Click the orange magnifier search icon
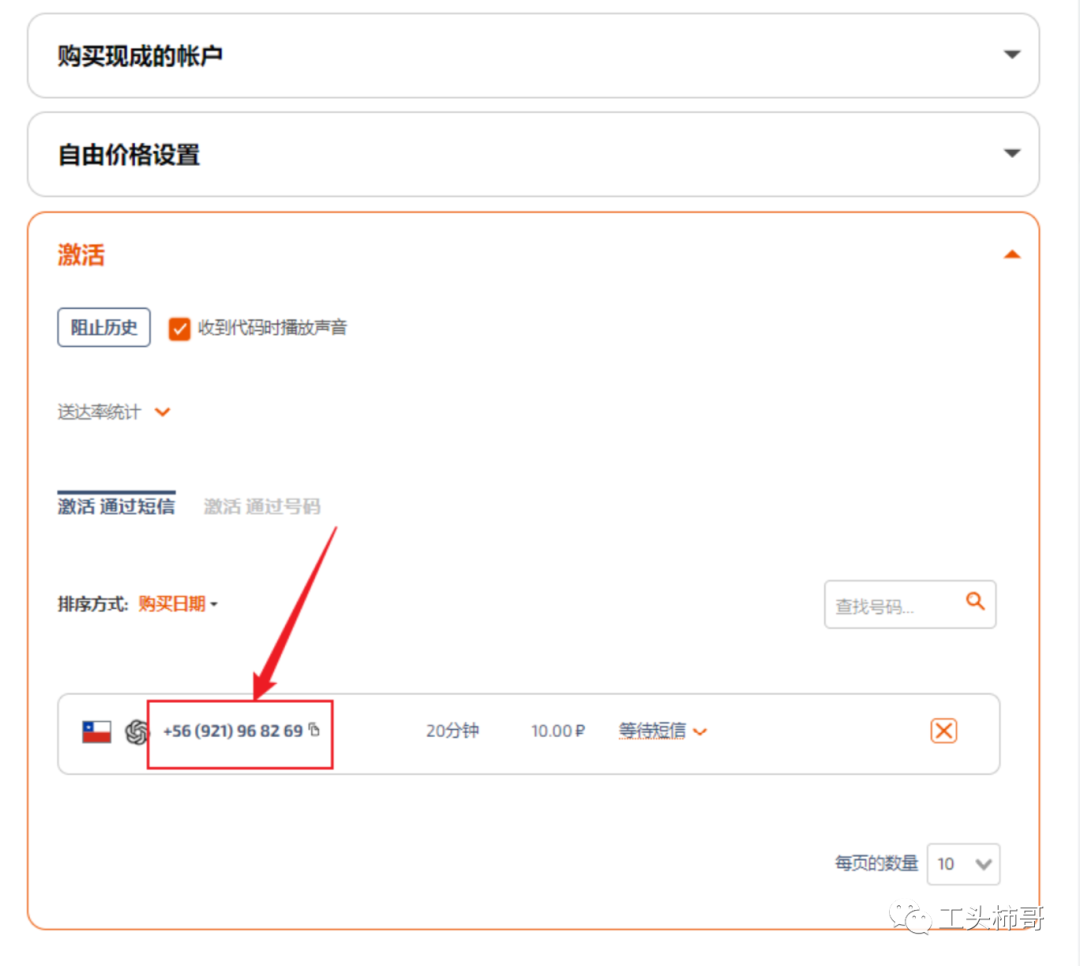 (975, 602)
